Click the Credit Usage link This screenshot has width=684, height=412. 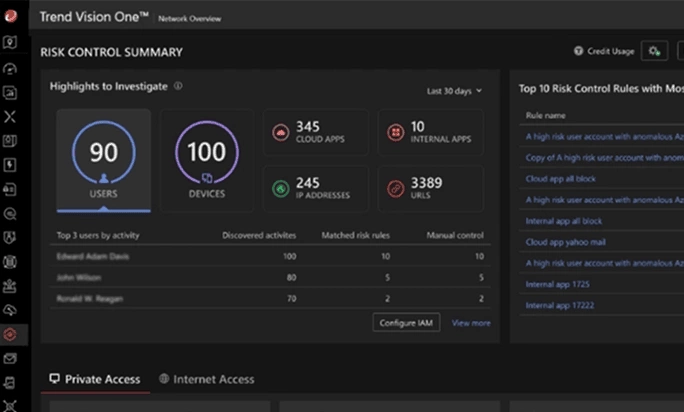pos(610,51)
